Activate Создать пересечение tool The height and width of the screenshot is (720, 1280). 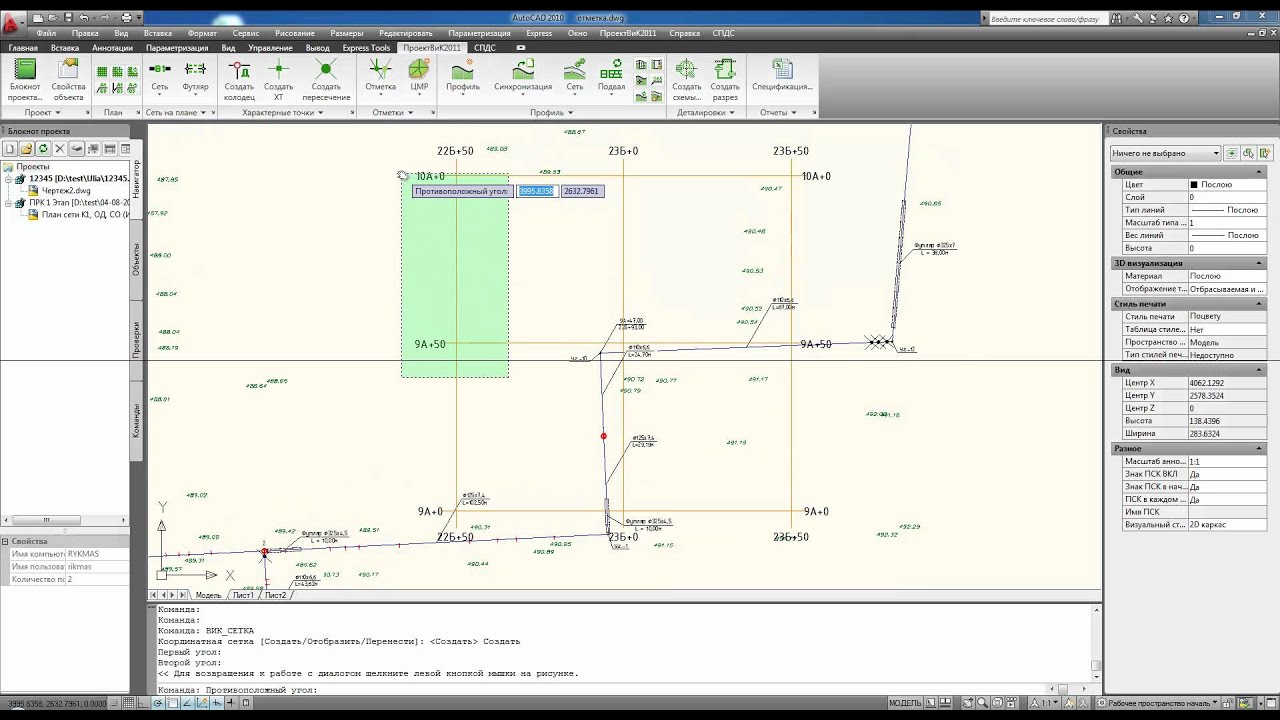click(x=326, y=79)
